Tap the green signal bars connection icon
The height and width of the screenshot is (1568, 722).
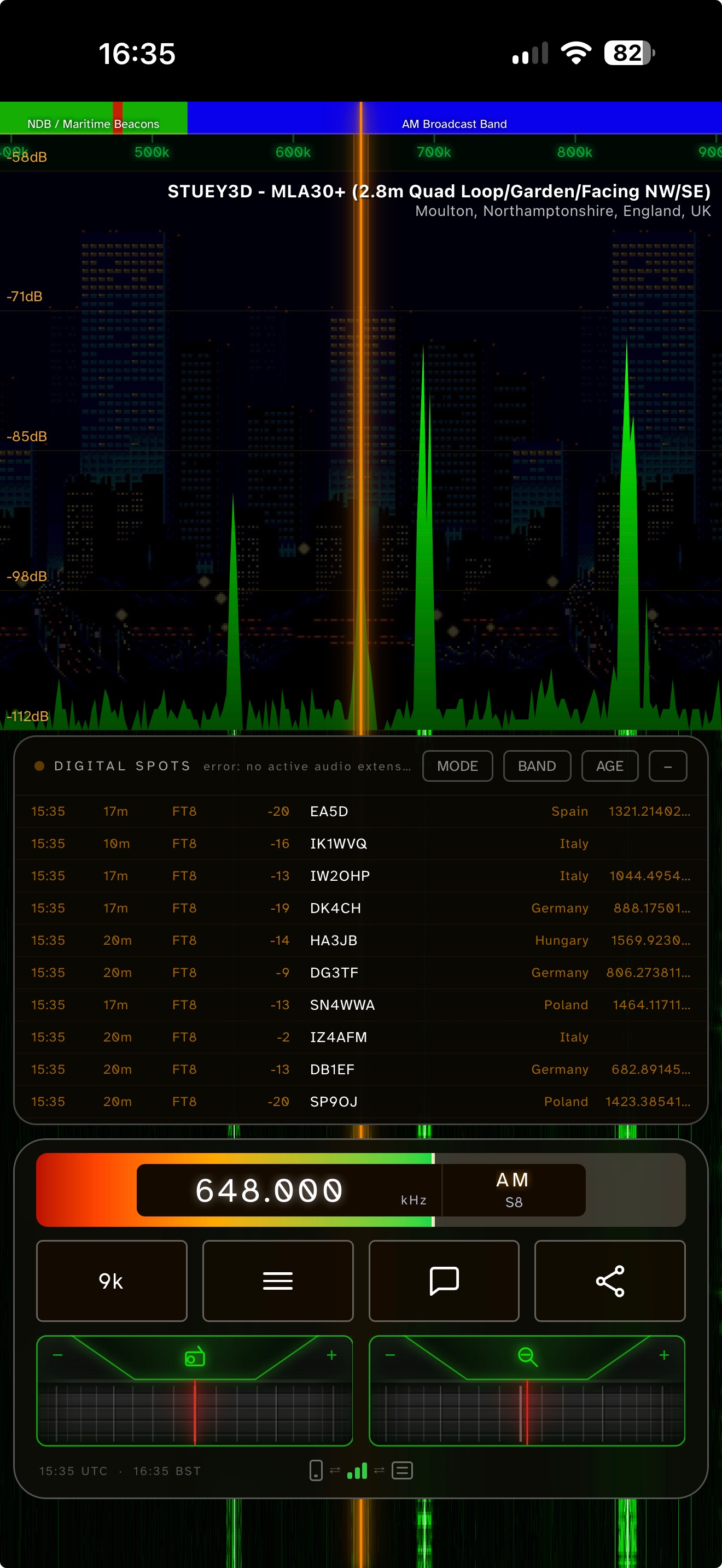click(357, 1471)
